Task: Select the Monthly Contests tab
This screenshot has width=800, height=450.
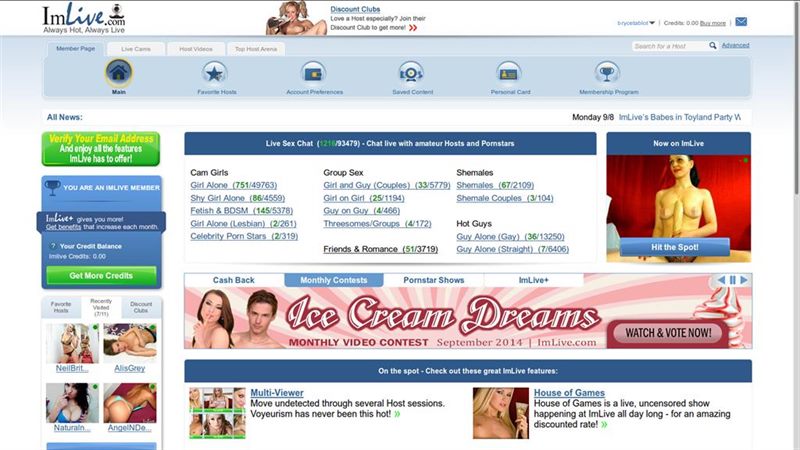Action: click(334, 280)
